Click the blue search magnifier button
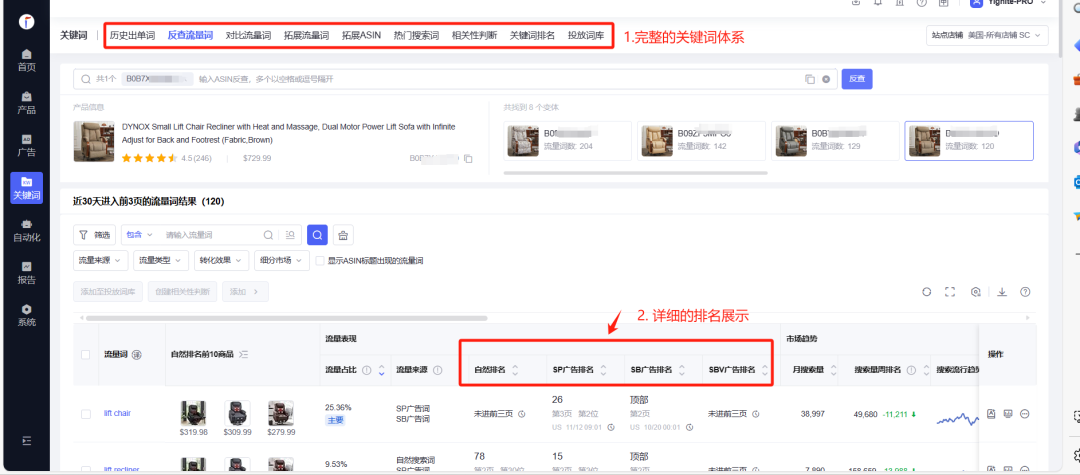The image size is (1080, 475). point(316,235)
